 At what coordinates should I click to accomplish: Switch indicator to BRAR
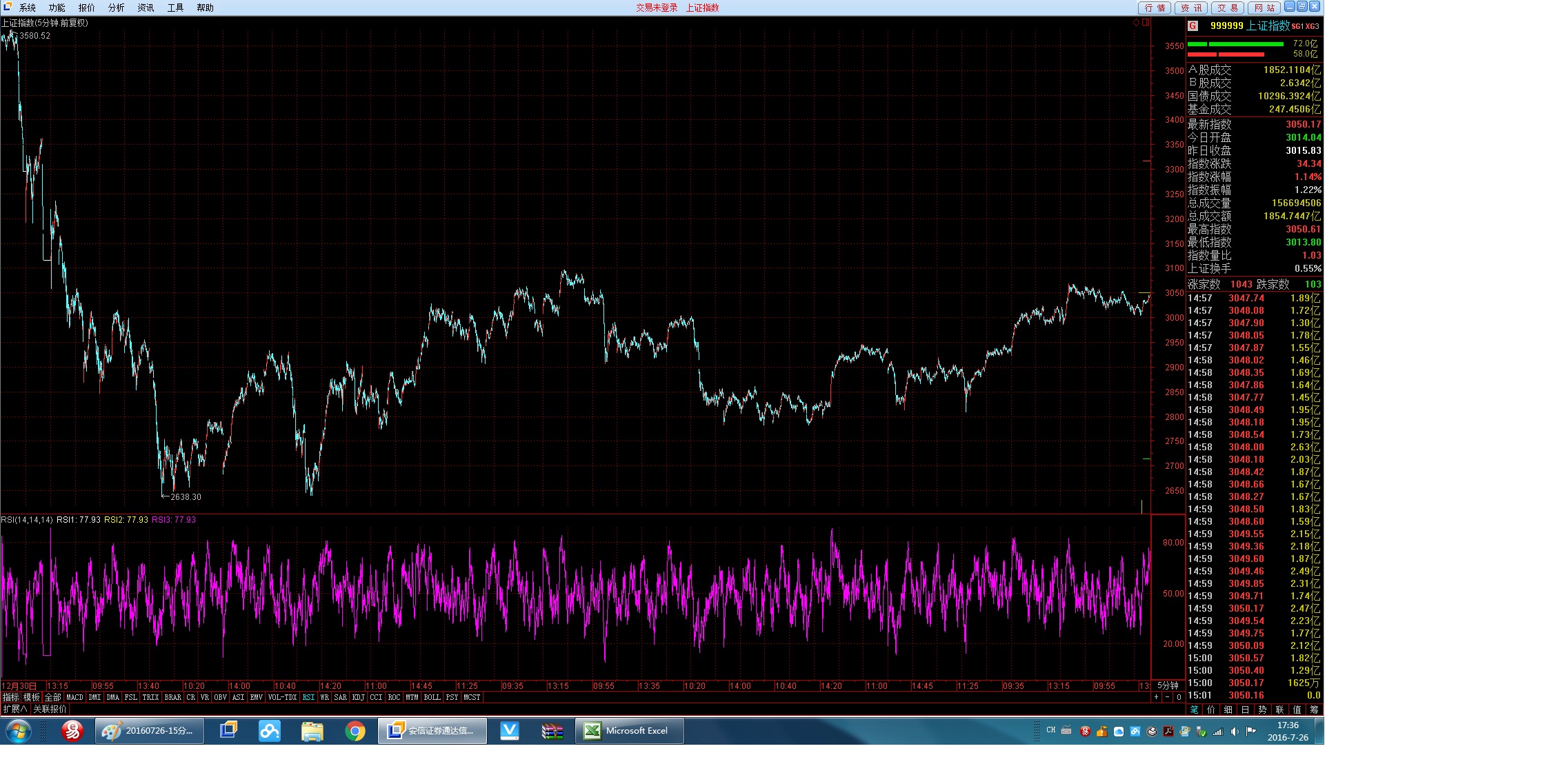click(173, 697)
